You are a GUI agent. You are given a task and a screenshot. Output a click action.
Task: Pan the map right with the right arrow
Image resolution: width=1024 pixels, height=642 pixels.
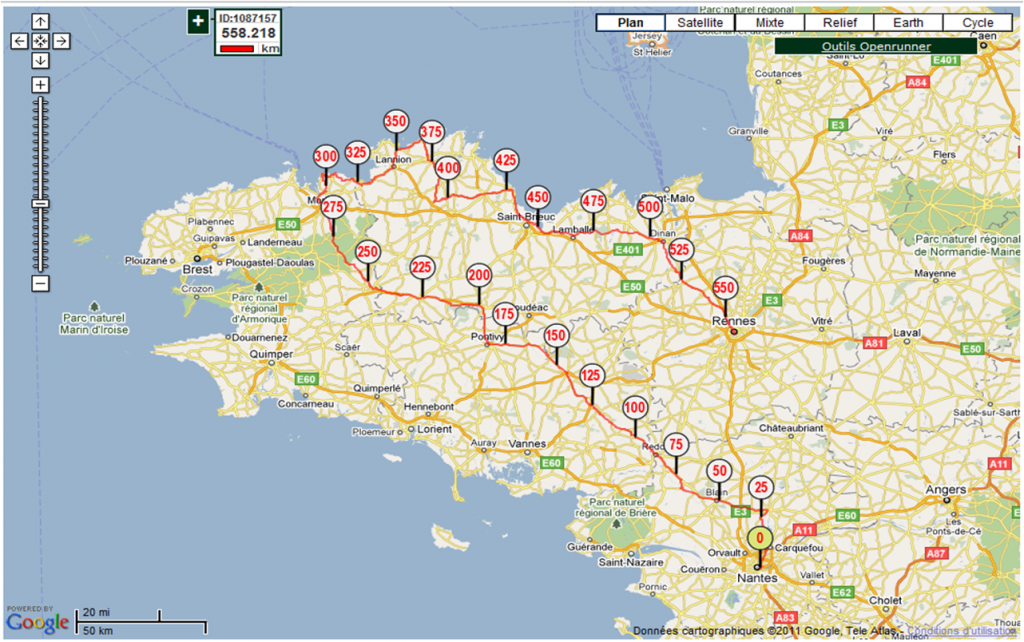click(61, 41)
